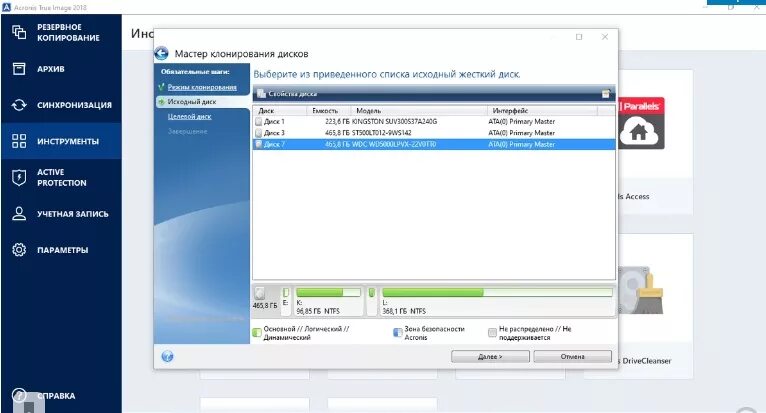Image resolution: width=766 pixels, height=413 pixels.
Task: Click the Acronis logo in title bar
Action: [6, 7]
